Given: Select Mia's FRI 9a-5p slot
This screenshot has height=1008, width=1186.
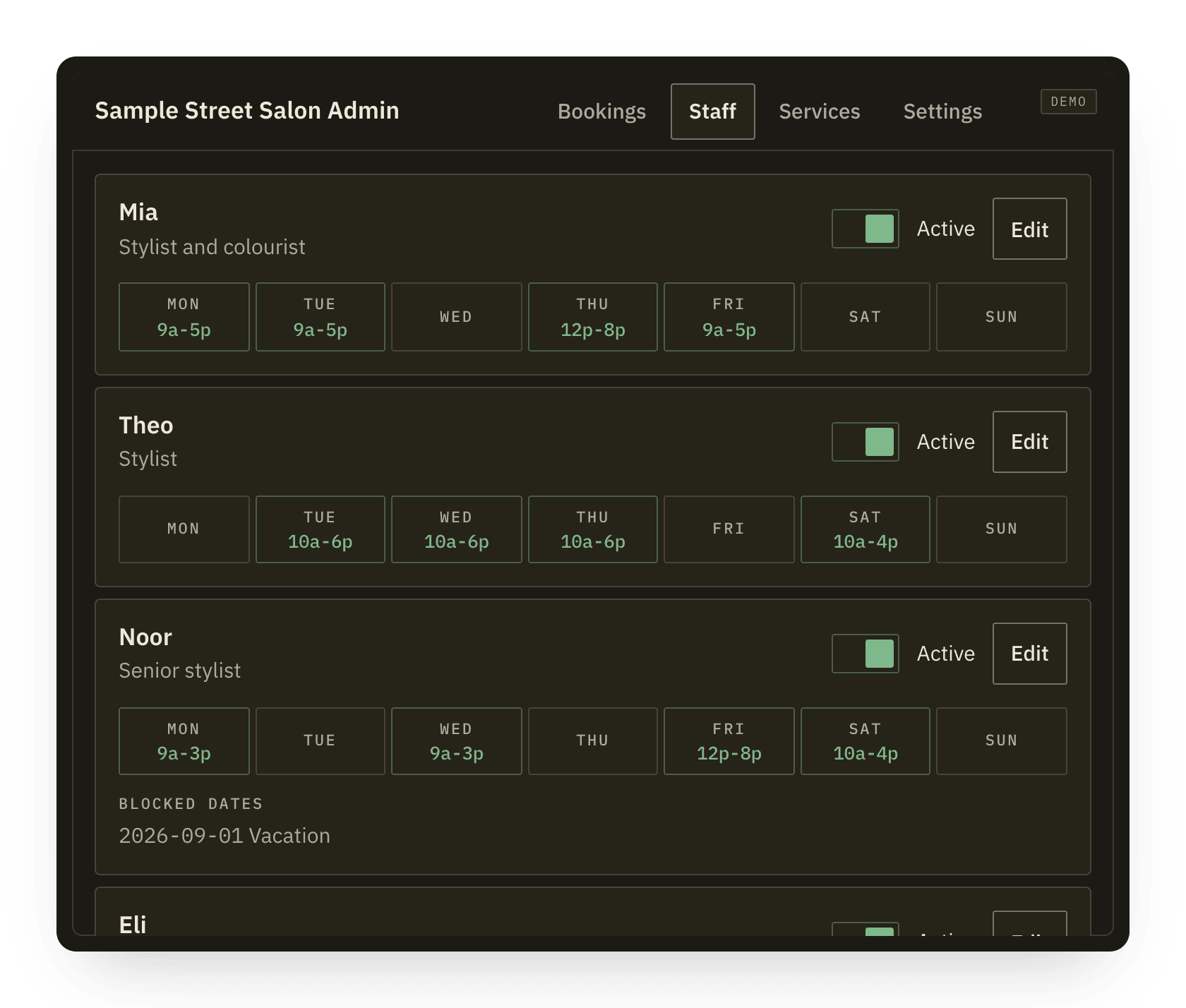Looking at the screenshot, I should coord(729,317).
